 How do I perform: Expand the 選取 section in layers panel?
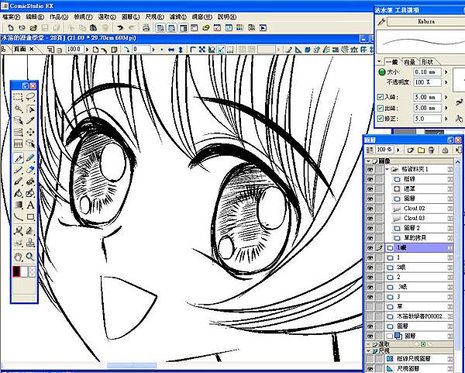[368, 344]
